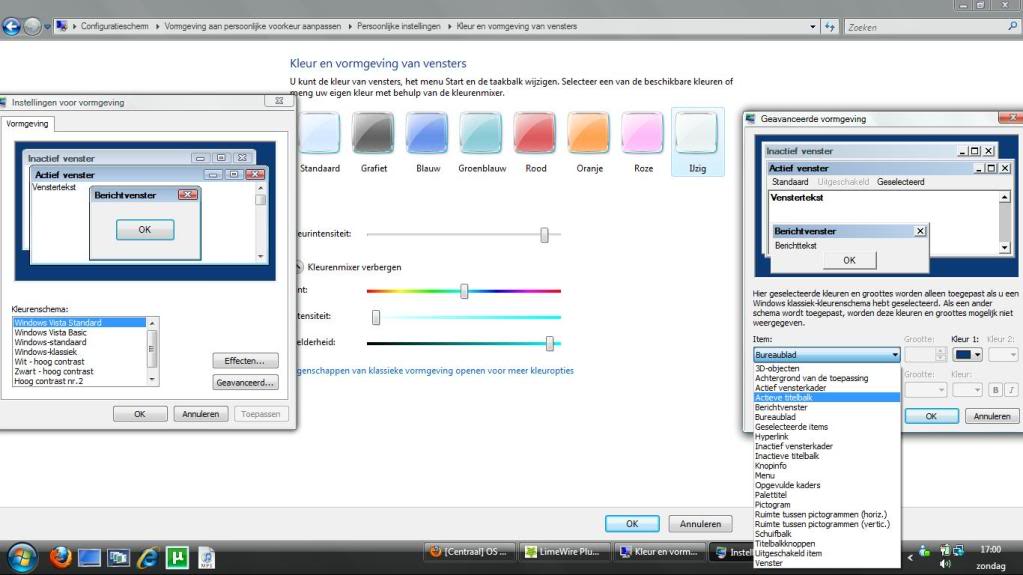
Task: Select Windows-klassiek in the Kleurenschema list
Action: 47,352
